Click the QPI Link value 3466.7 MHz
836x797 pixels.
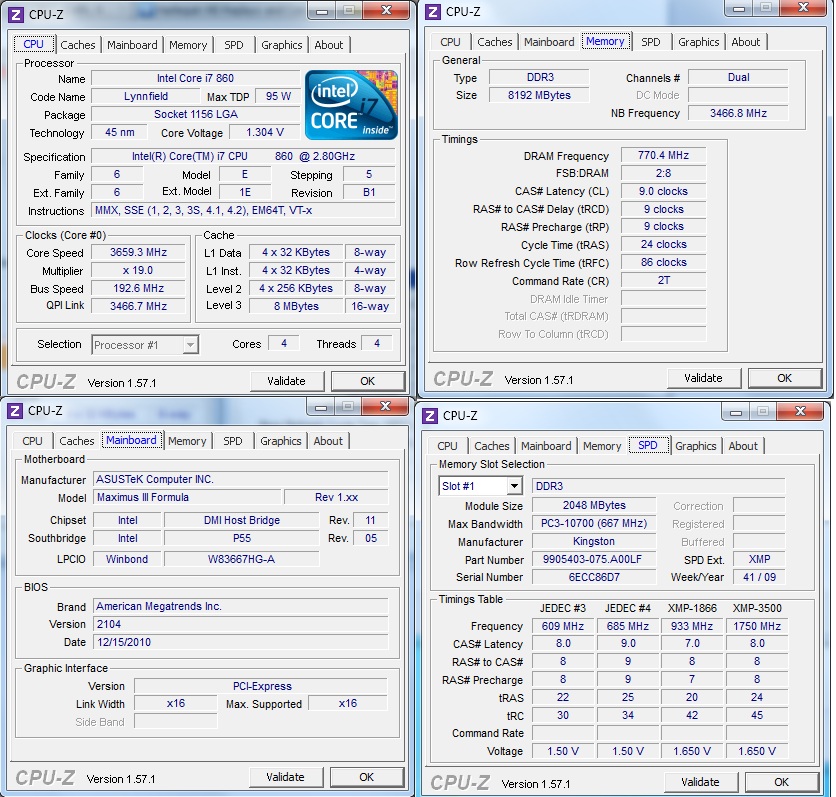[x=139, y=306]
